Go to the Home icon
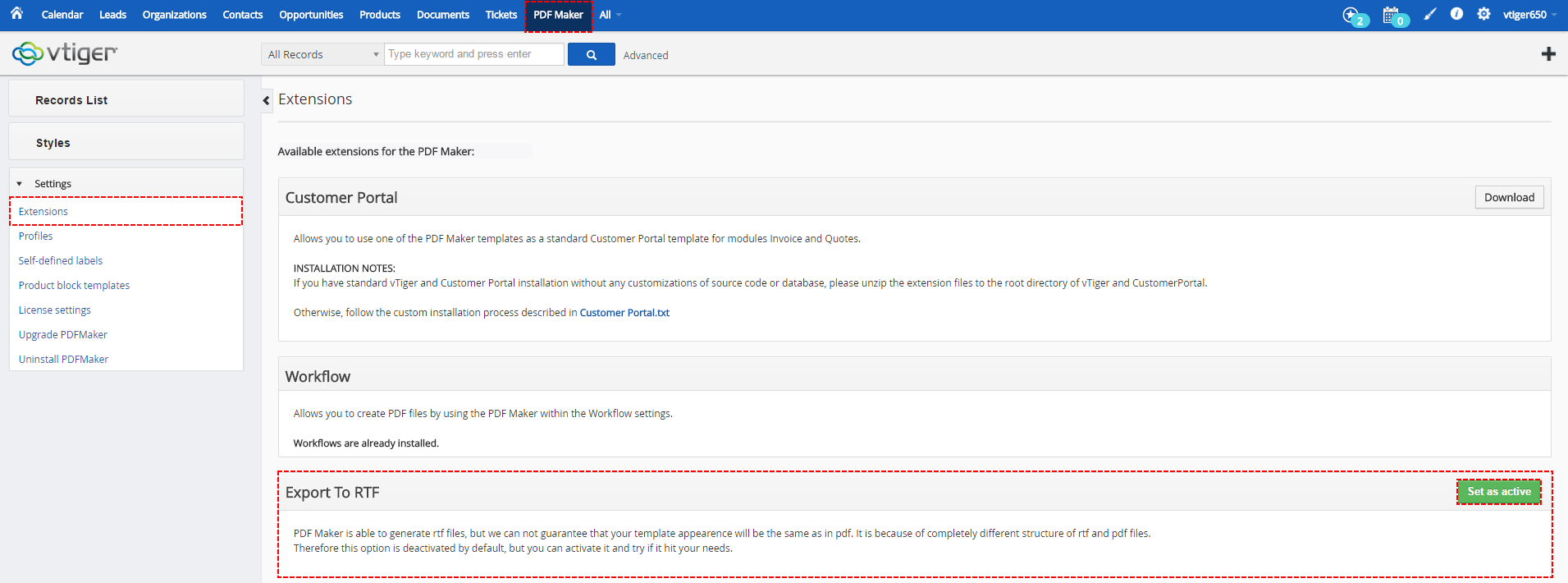Image resolution: width=1568 pixels, height=583 pixels. 16,13
